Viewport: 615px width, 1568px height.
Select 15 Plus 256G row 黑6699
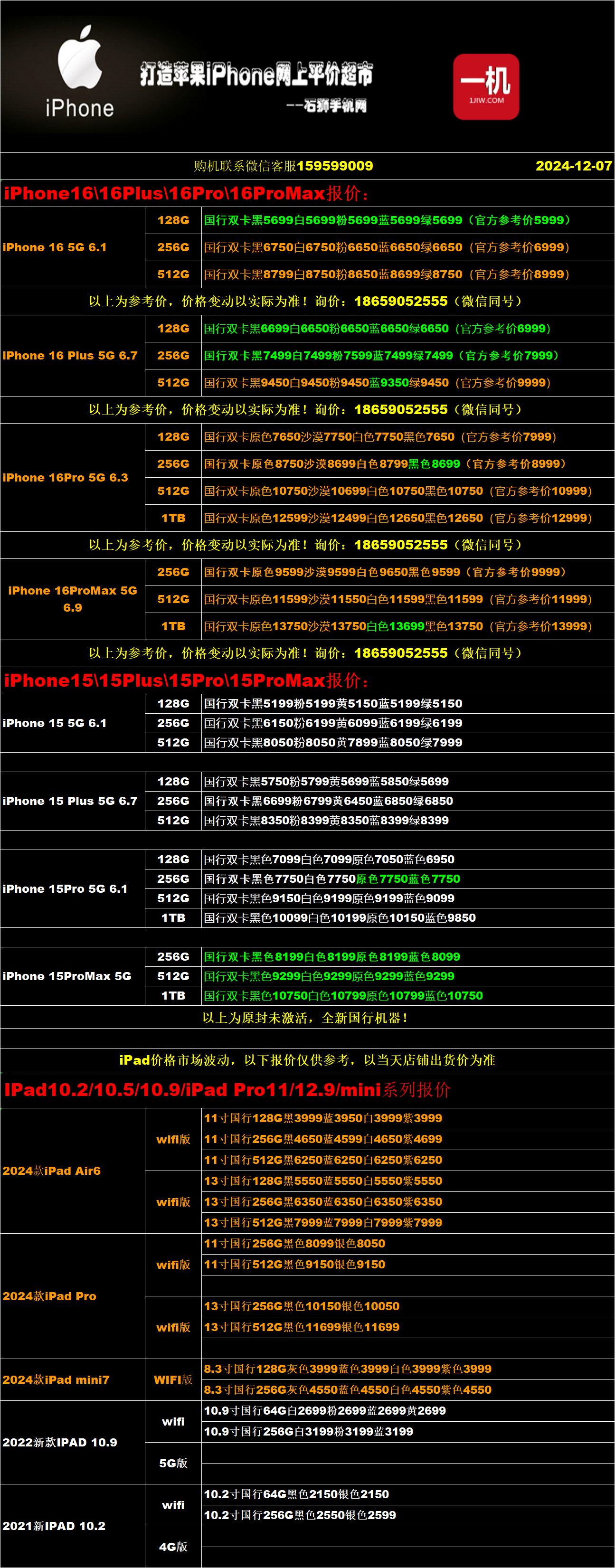[x=407, y=801]
